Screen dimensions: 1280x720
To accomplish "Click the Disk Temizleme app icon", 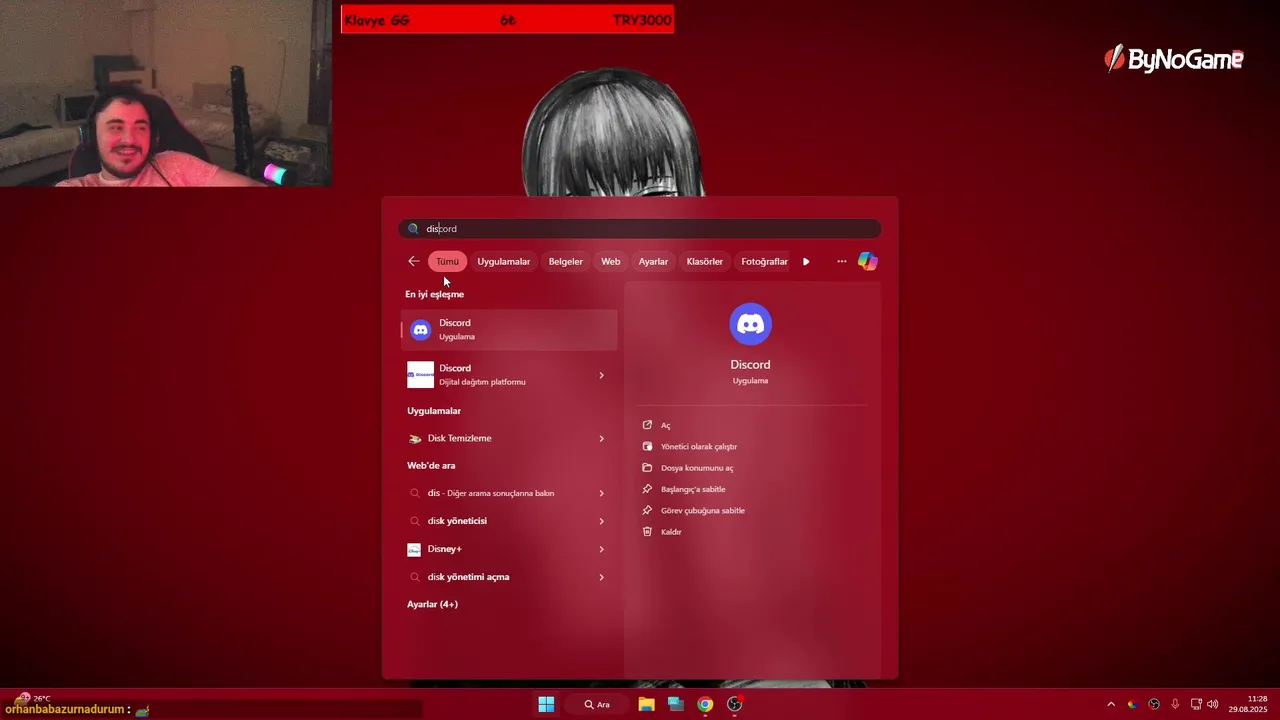I will pos(415,438).
